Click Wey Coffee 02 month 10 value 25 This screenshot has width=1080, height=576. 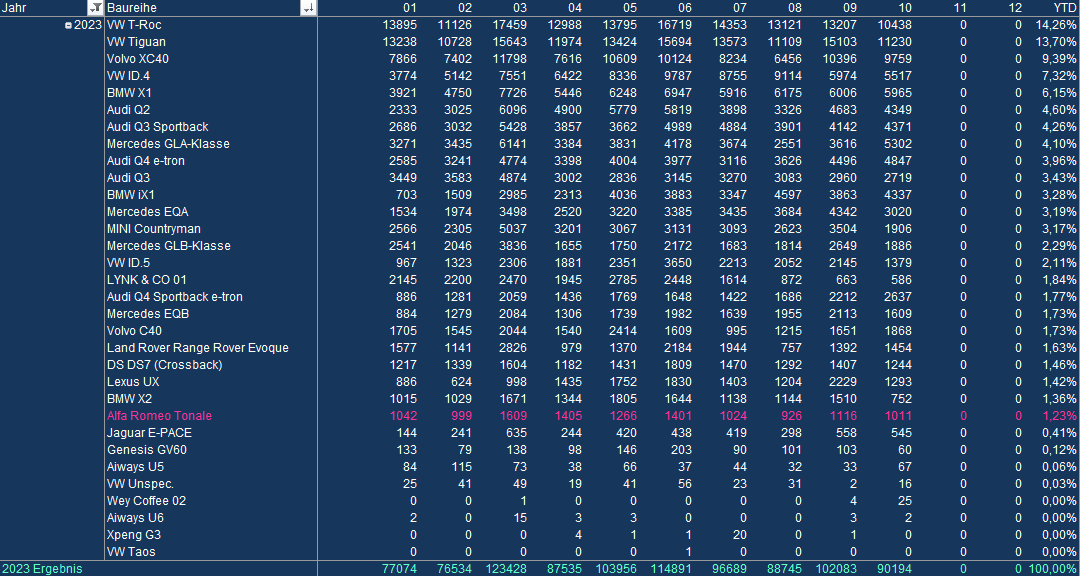tap(905, 501)
